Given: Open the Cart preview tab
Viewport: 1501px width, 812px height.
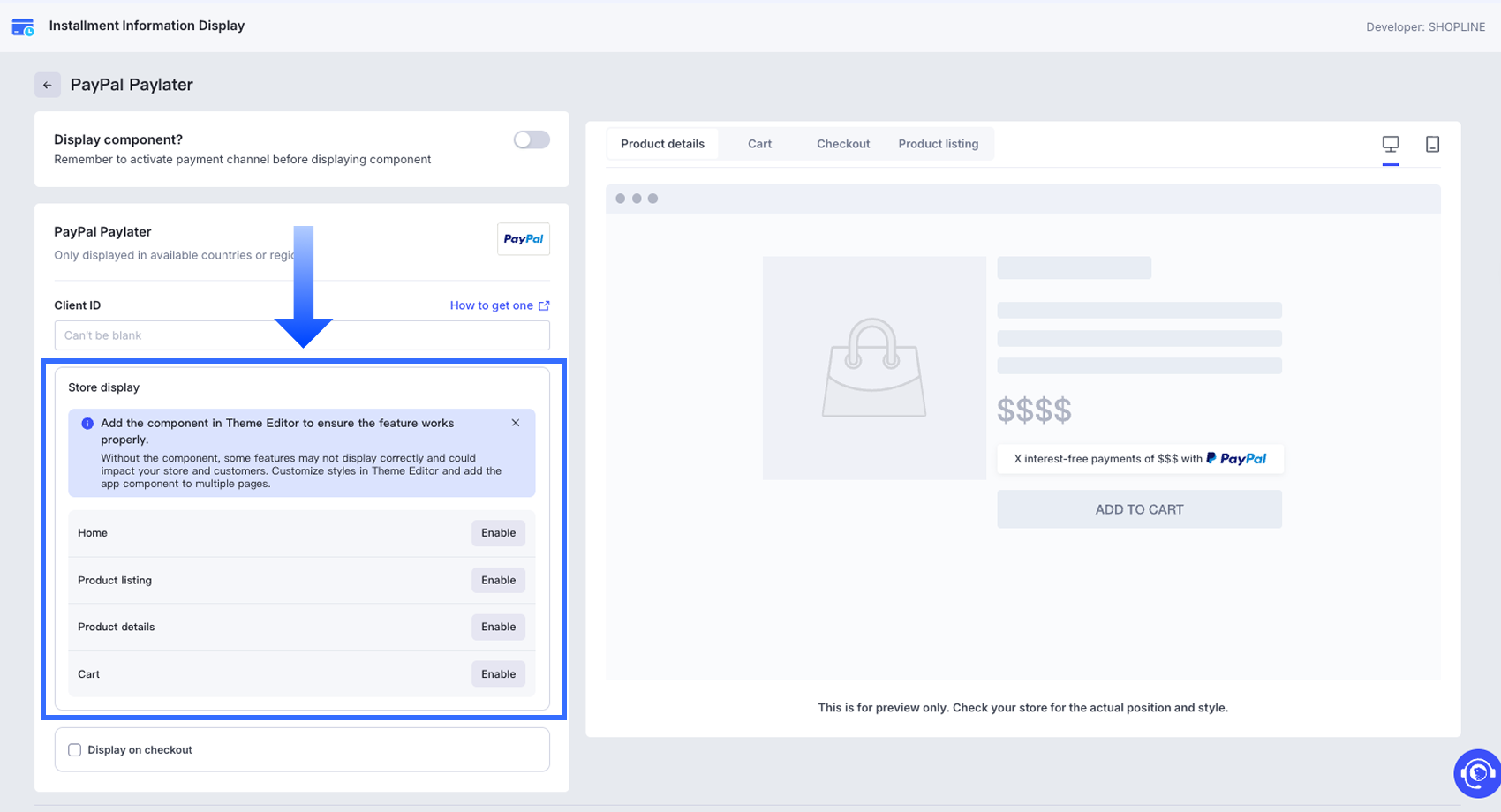Looking at the screenshot, I should pyautogui.click(x=759, y=144).
